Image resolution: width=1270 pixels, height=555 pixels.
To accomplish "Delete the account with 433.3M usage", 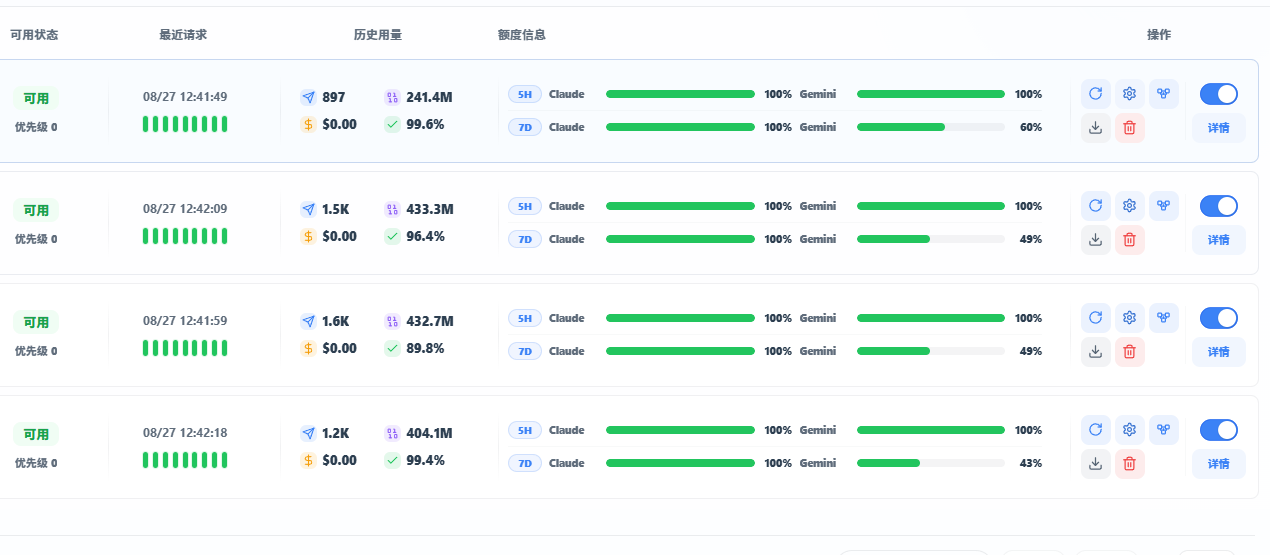I will click(1130, 240).
